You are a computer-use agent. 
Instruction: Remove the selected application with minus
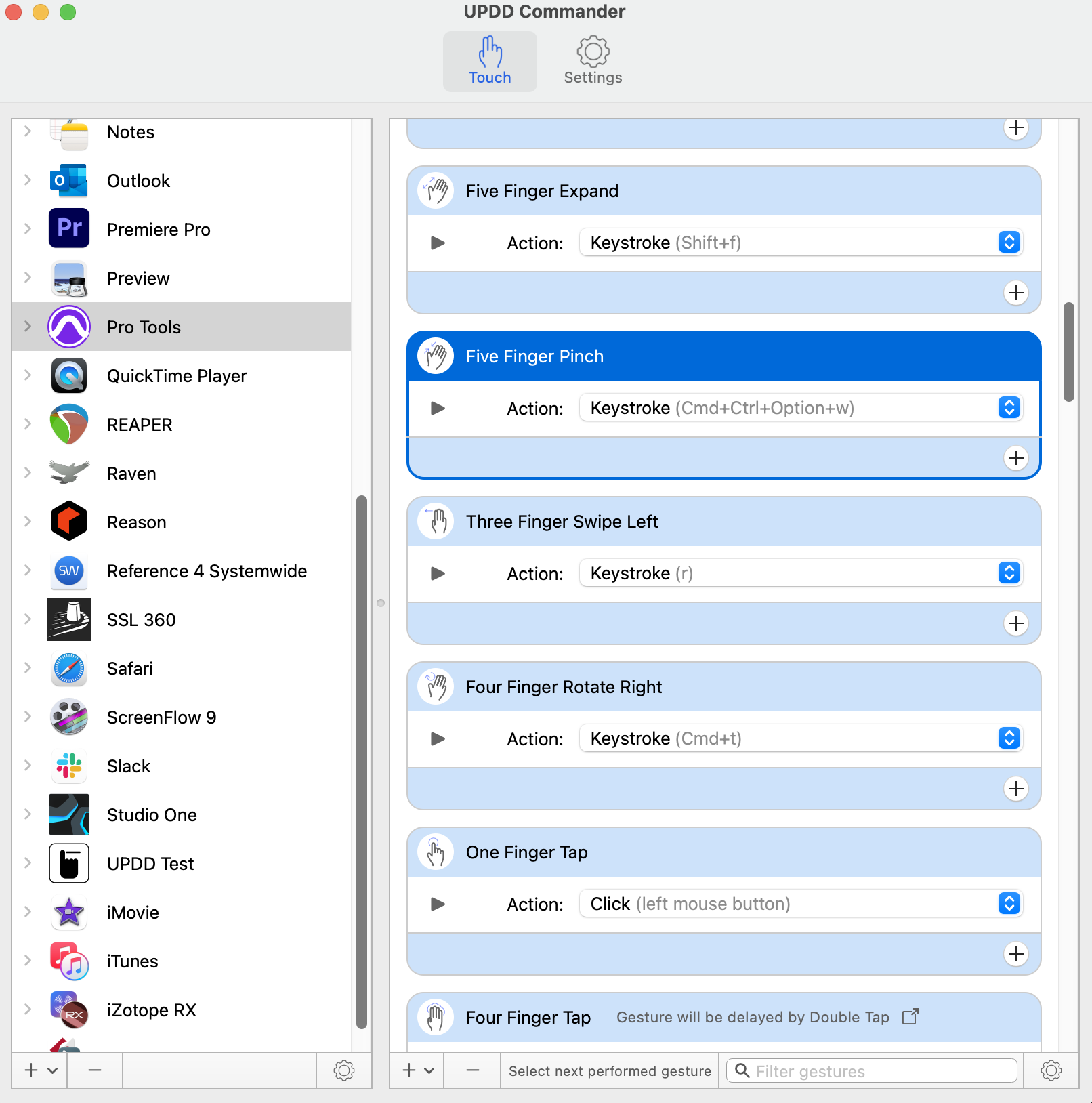click(95, 1070)
